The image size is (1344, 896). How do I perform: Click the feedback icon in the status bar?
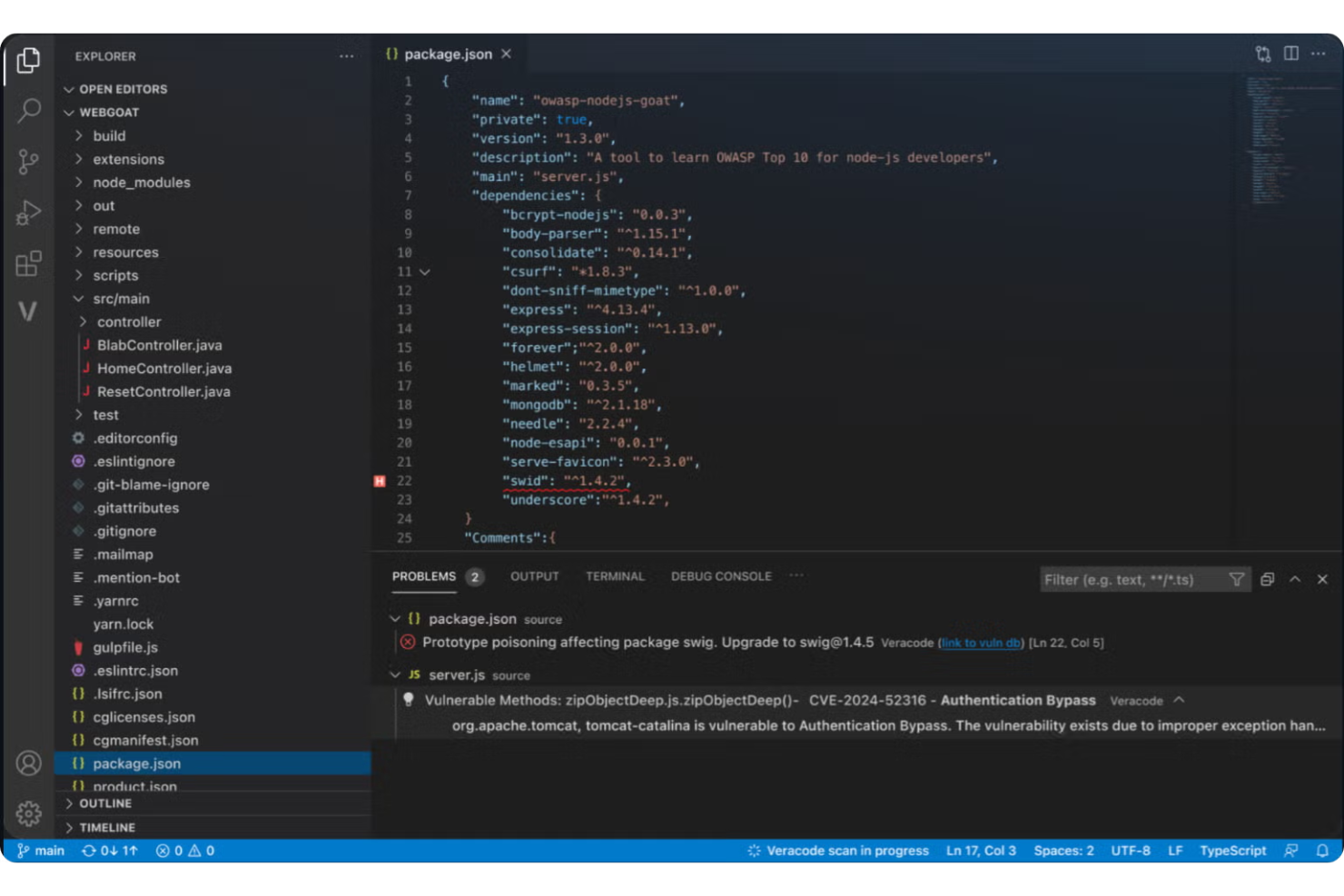(1291, 851)
